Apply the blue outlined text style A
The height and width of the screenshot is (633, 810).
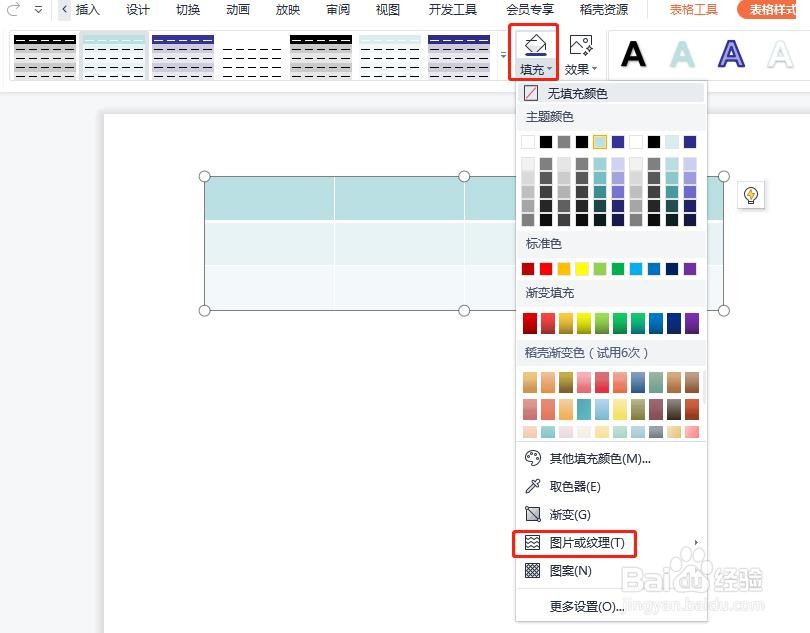(x=731, y=54)
